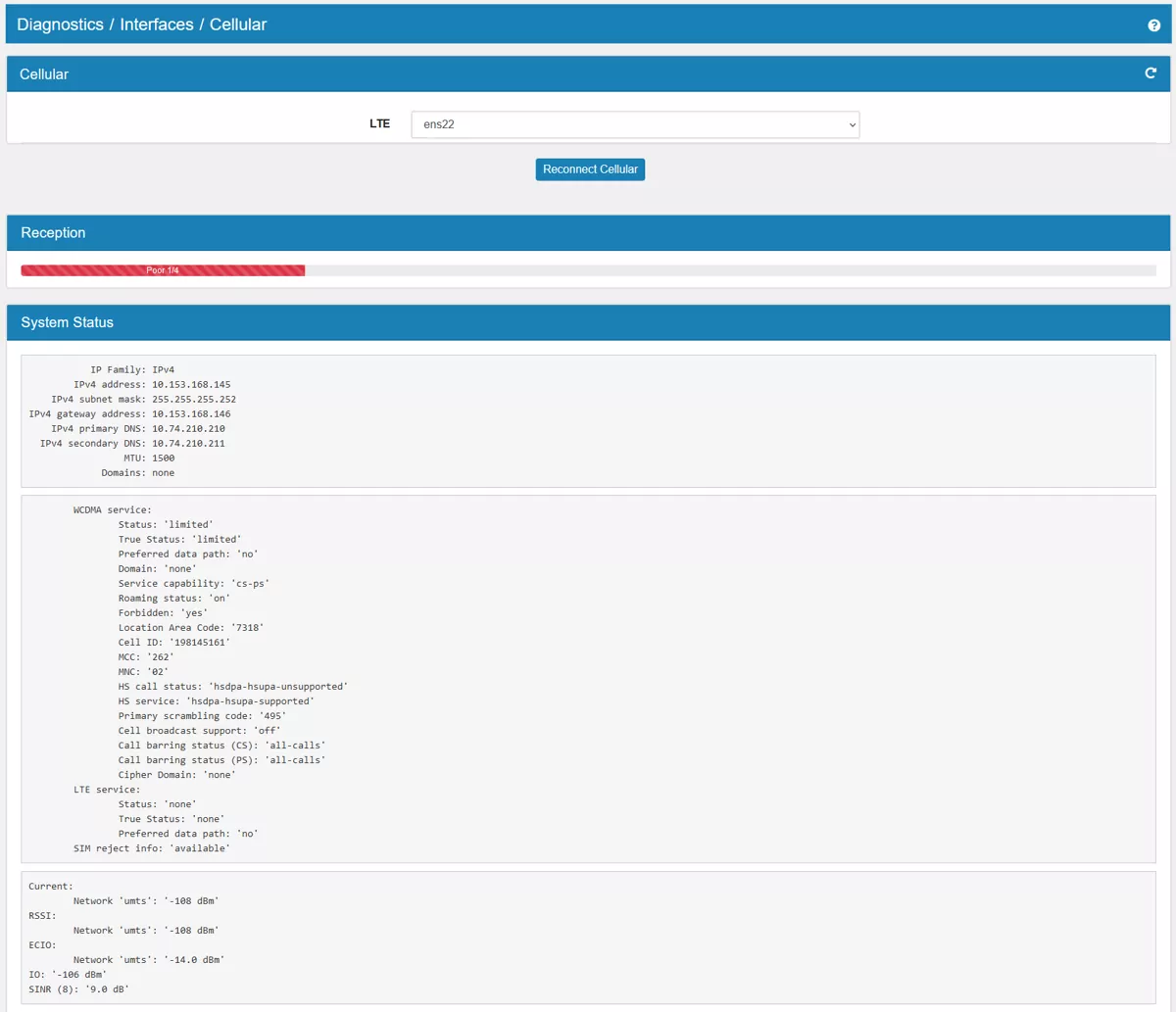The height and width of the screenshot is (1012, 1176).
Task: Click the SIM reject info 'available' line
Action: coord(152,848)
